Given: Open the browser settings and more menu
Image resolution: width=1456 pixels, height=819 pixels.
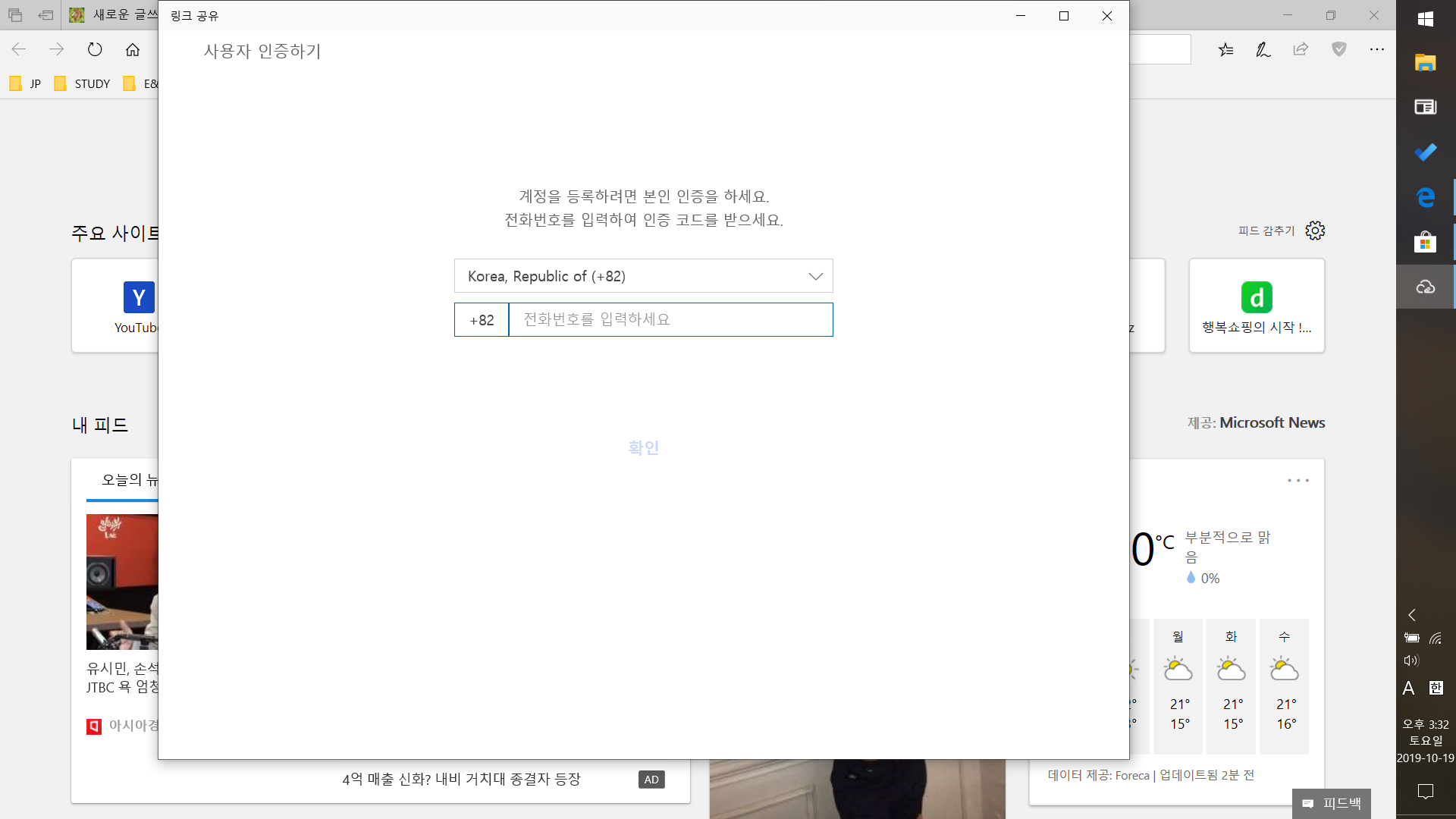Looking at the screenshot, I should click(x=1377, y=50).
